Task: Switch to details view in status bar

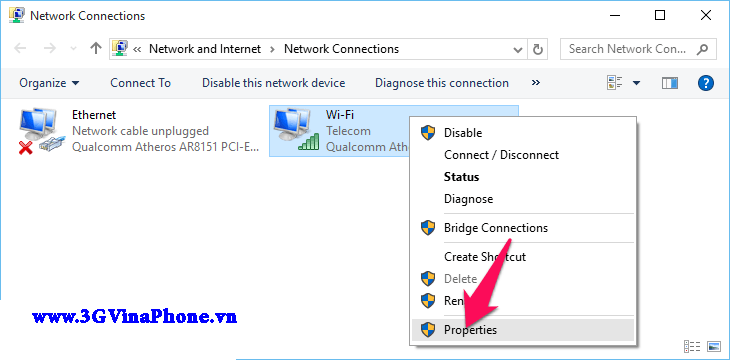Action: pyautogui.click(x=692, y=346)
